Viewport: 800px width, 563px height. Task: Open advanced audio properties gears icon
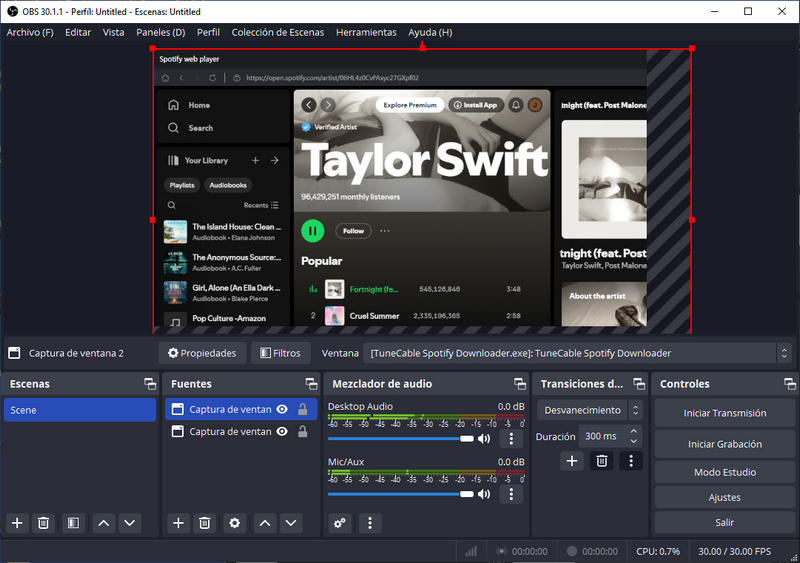[339, 523]
